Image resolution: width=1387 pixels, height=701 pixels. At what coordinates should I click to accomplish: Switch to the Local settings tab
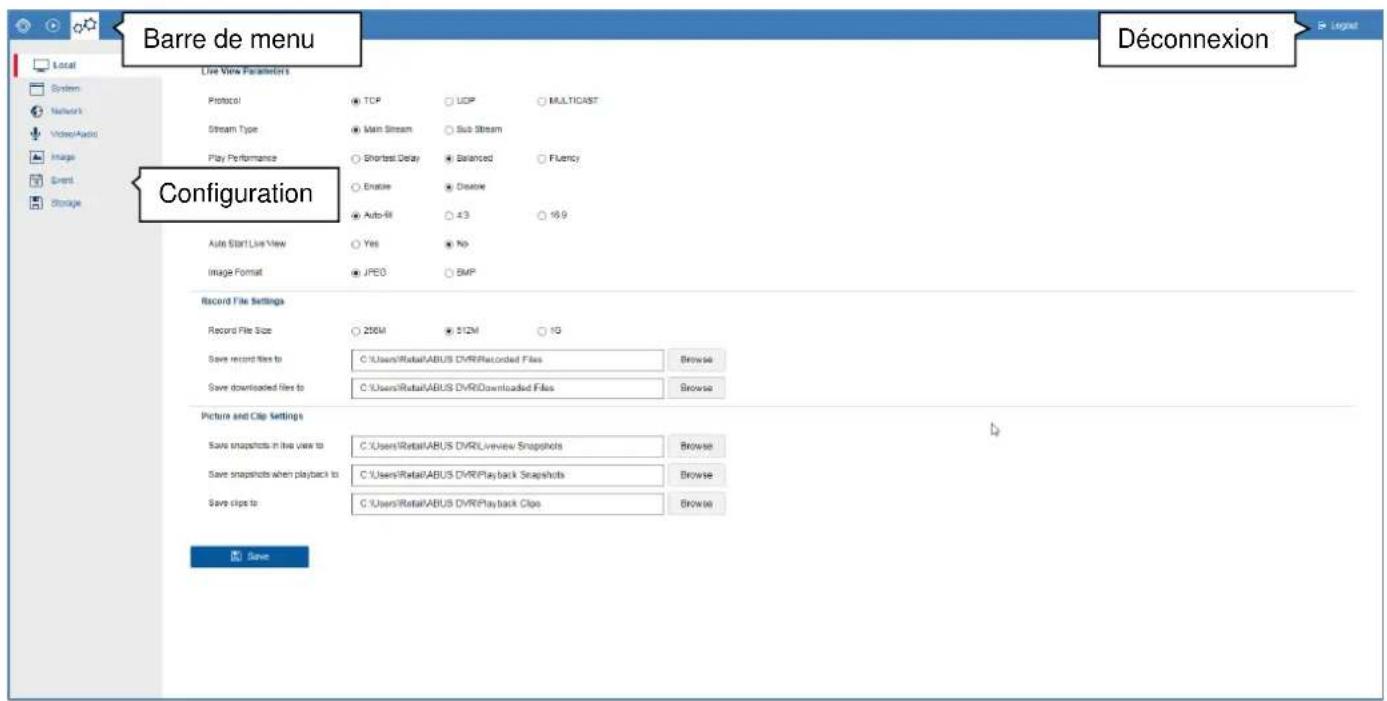click(x=55, y=63)
